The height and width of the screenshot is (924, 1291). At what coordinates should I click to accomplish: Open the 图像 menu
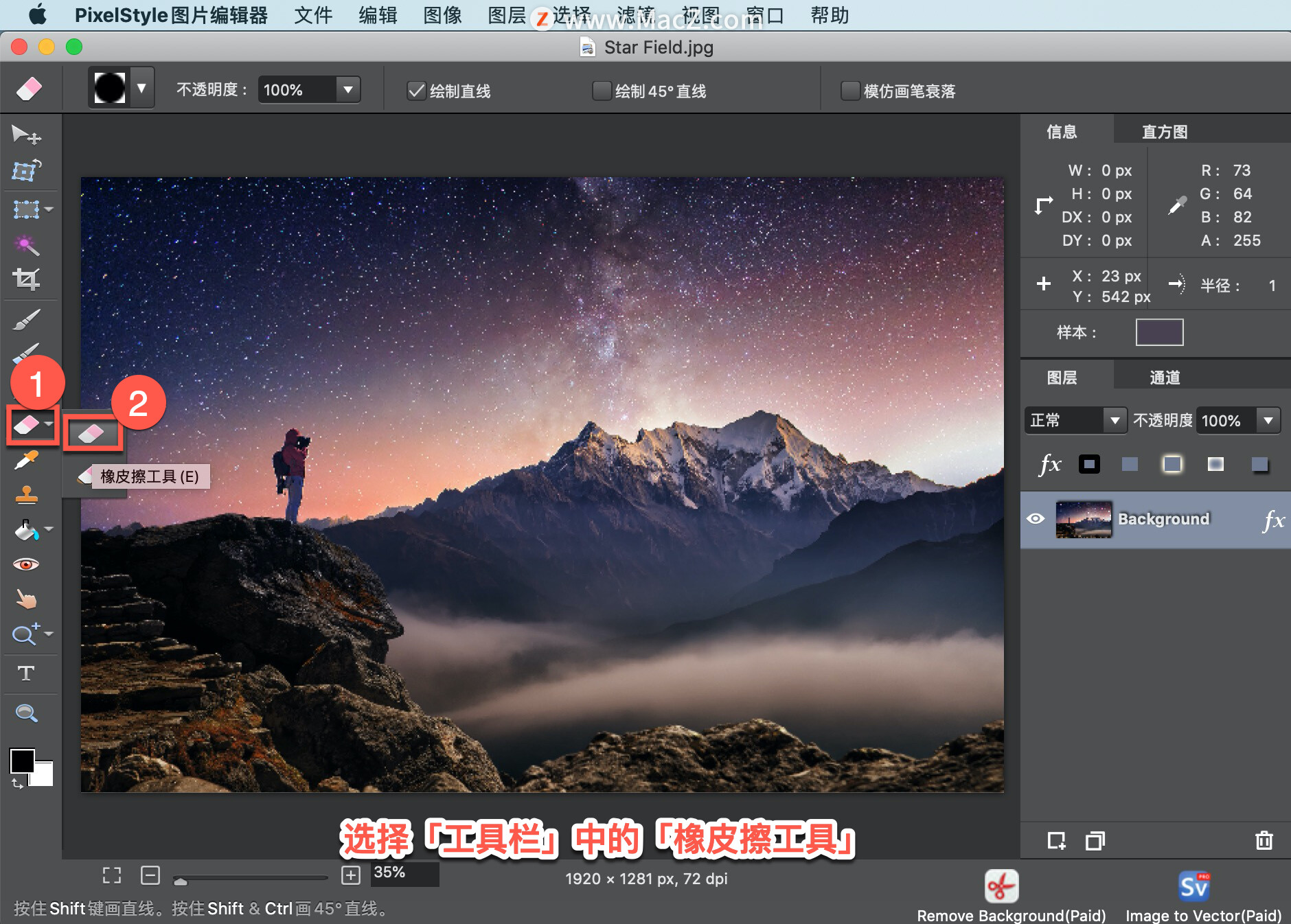442,15
